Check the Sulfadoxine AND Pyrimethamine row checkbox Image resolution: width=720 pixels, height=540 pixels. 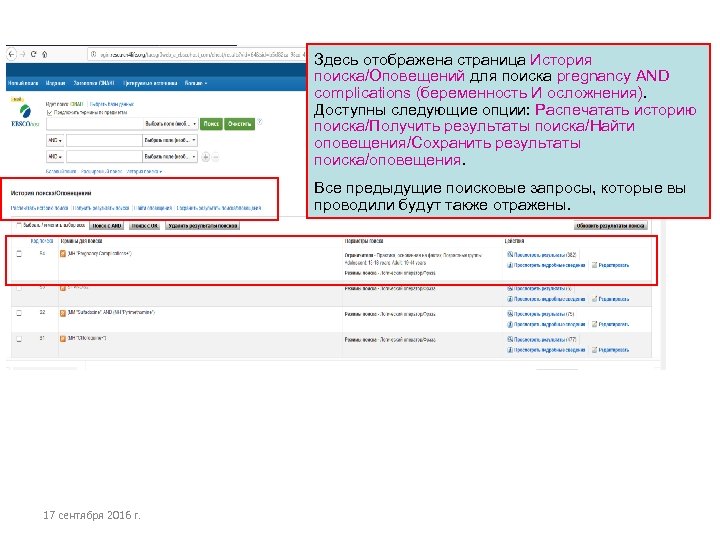pyautogui.click(x=19, y=313)
